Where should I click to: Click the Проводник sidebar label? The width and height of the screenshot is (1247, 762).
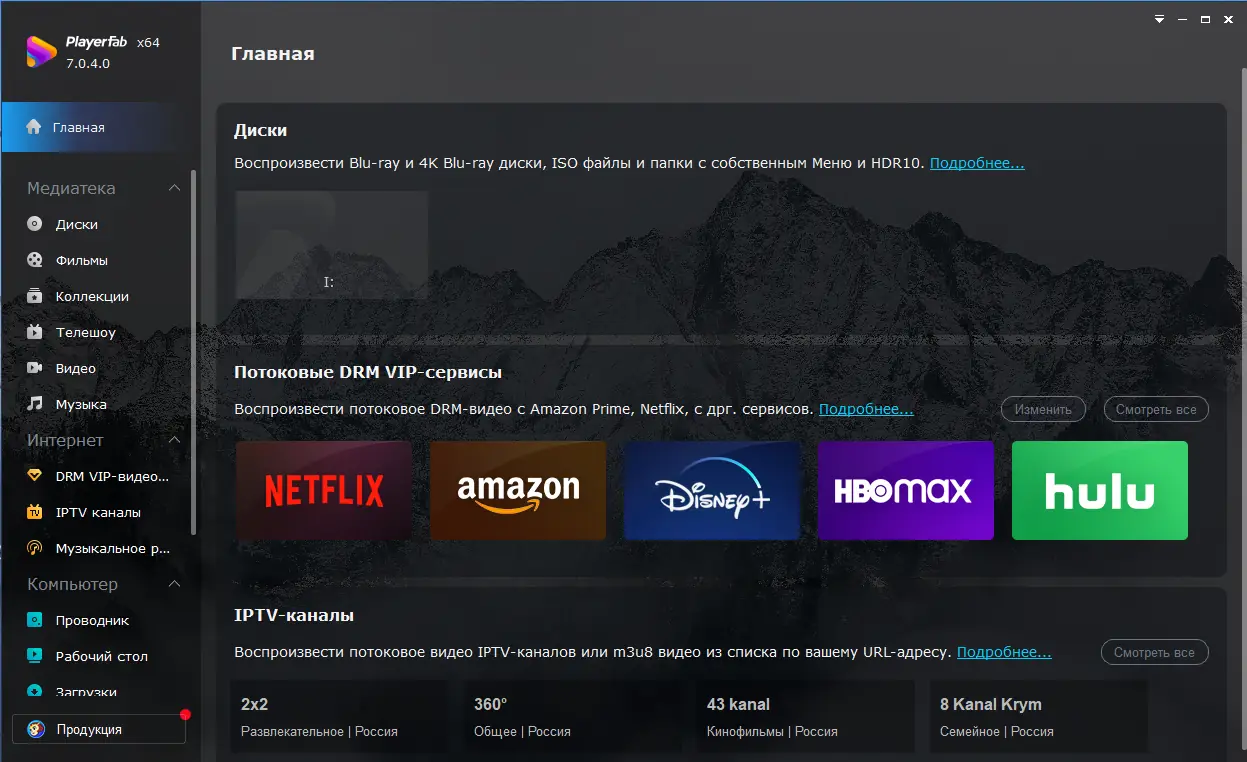tap(93, 620)
